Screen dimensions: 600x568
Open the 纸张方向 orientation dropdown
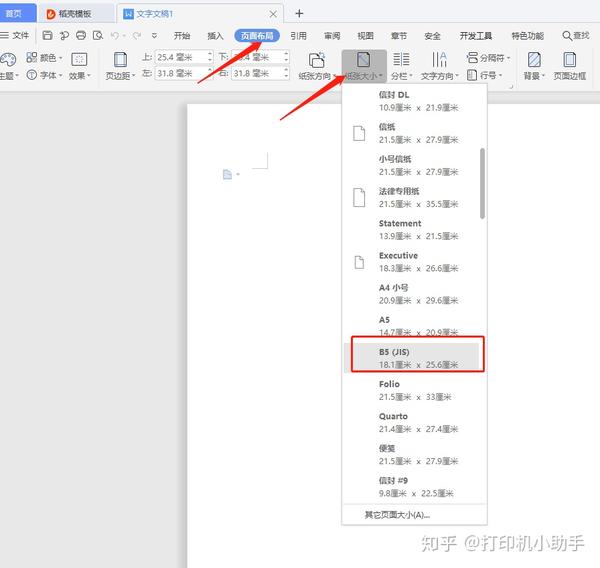(317, 66)
